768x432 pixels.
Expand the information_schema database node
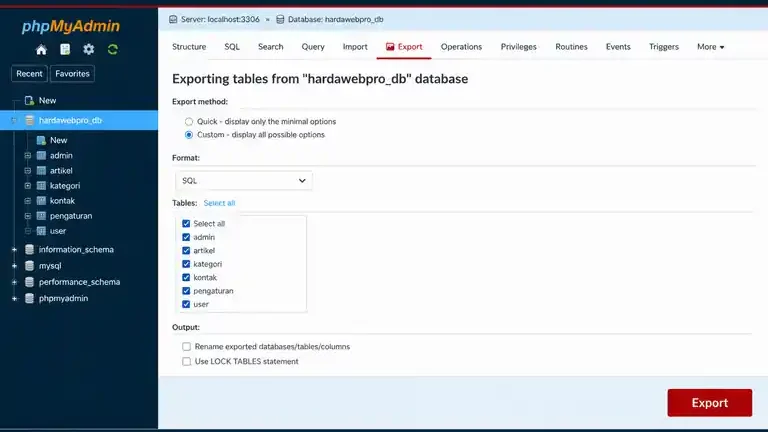[x=14, y=250]
